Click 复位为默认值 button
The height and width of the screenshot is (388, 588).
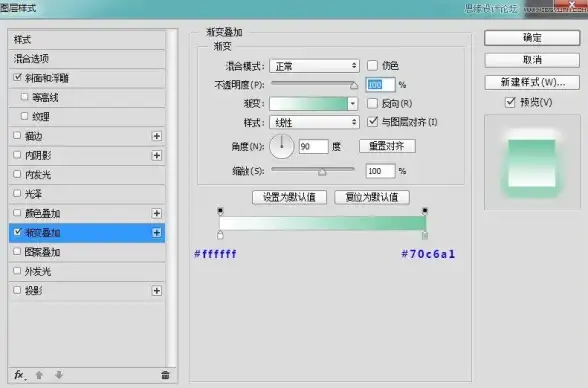[x=372, y=197]
